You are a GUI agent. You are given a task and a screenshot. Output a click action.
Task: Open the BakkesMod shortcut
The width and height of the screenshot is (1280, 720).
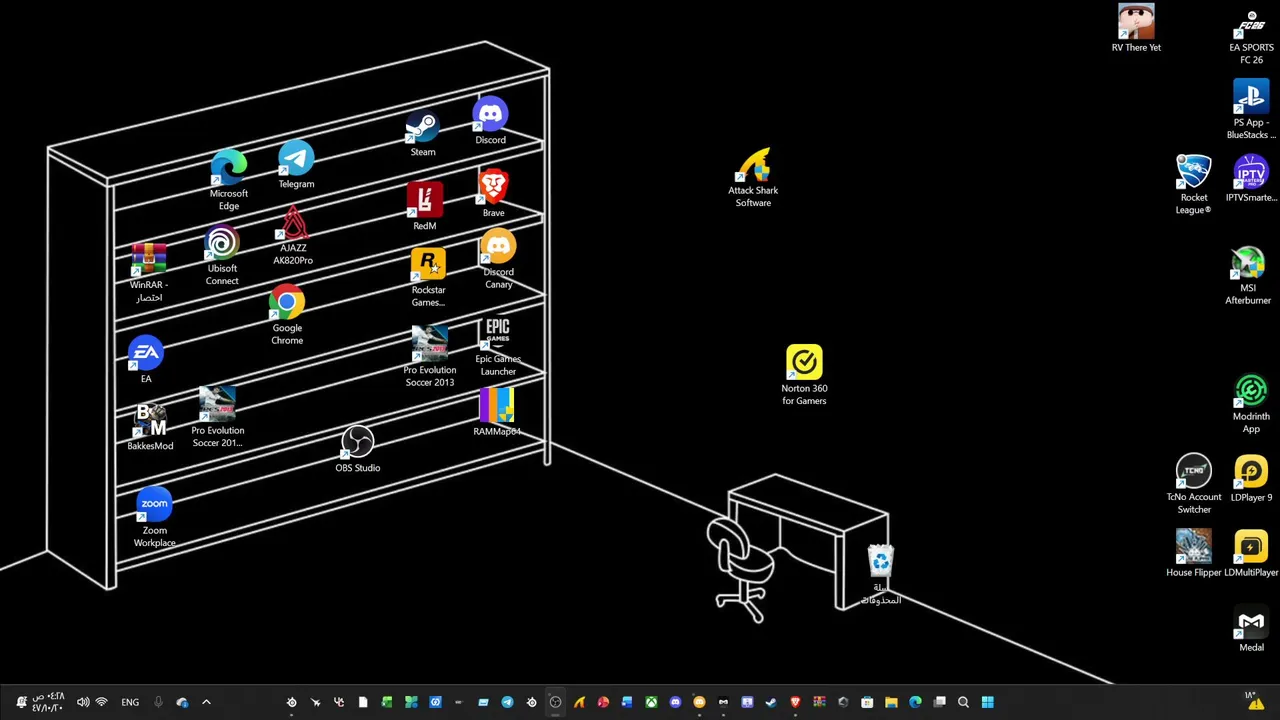pos(150,428)
